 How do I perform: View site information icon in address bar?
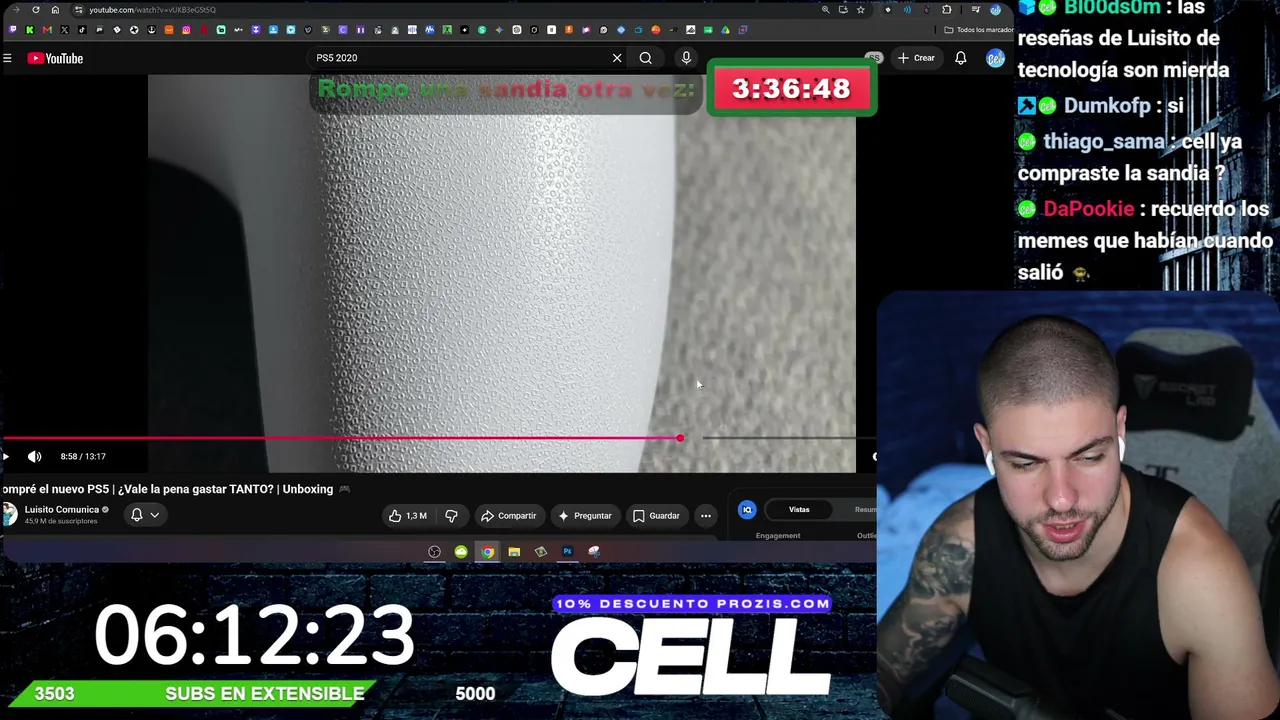coord(78,10)
